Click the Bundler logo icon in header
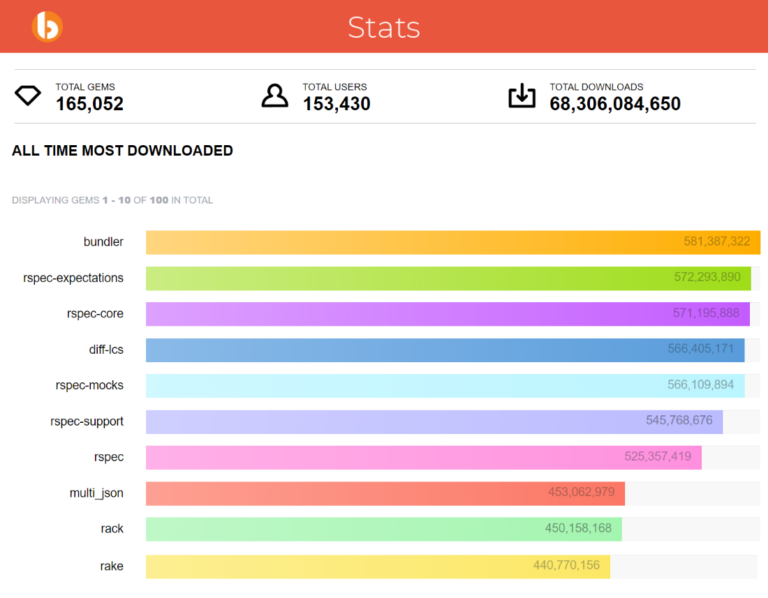768x598 pixels. pos(46,26)
